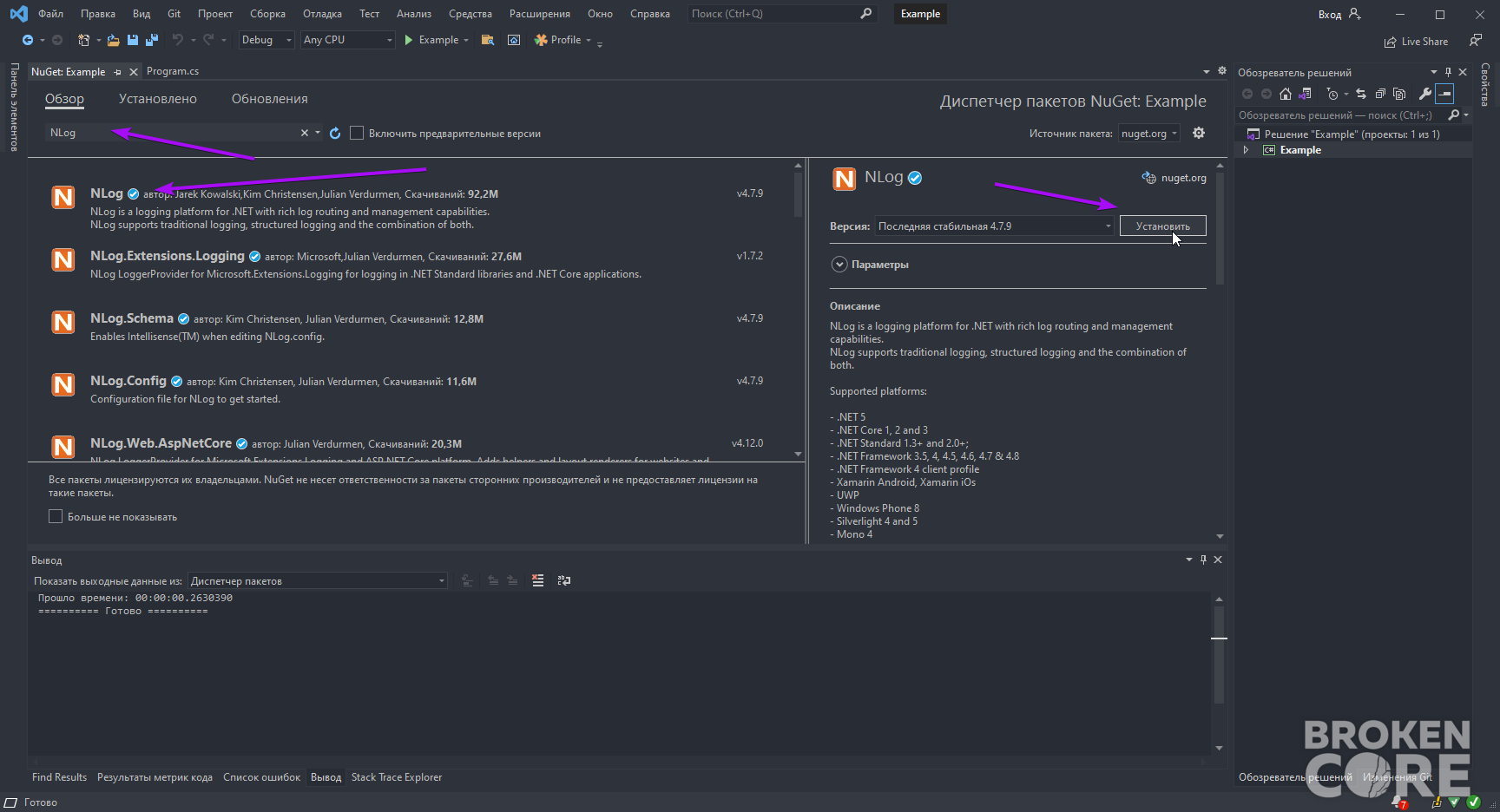Open the nuget.org package source dropdown
Image resolution: width=1500 pixels, height=812 pixels.
[x=1149, y=133]
